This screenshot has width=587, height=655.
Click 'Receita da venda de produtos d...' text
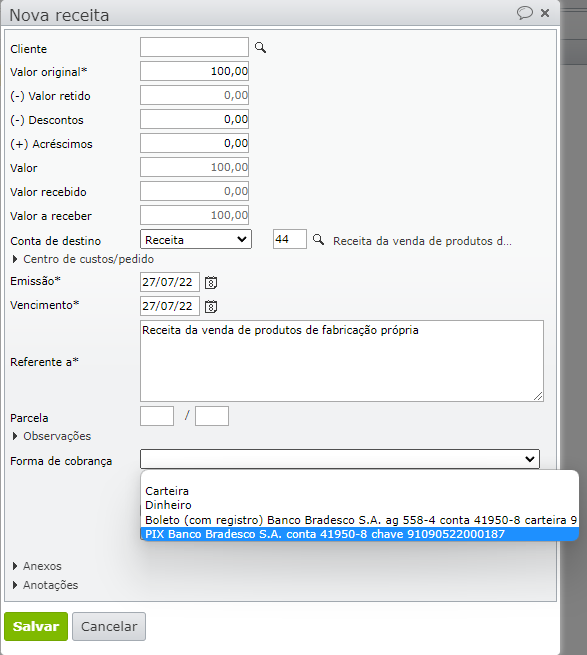pyautogui.click(x=422, y=241)
